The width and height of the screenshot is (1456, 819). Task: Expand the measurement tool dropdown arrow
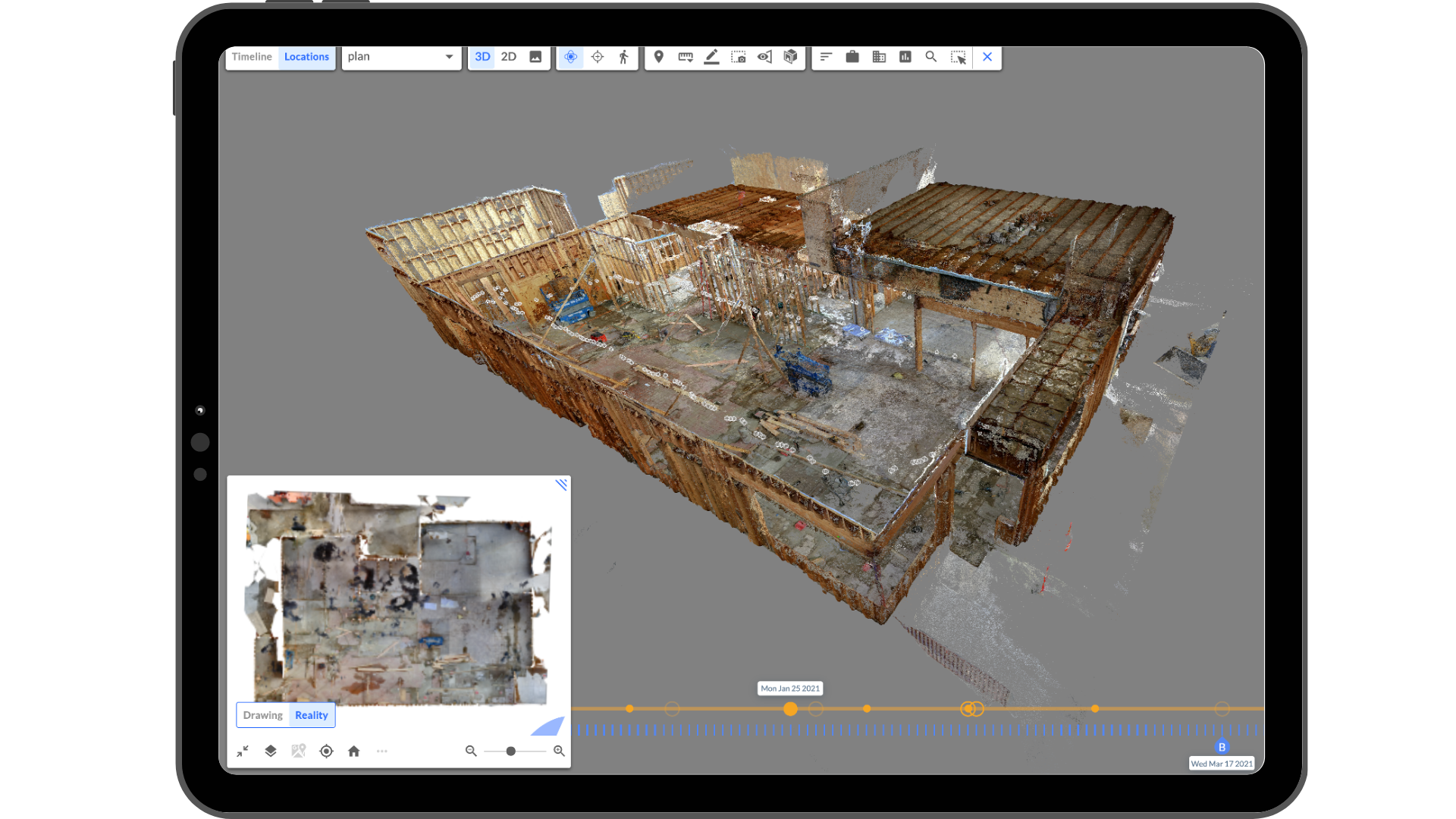(x=691, y=61)
